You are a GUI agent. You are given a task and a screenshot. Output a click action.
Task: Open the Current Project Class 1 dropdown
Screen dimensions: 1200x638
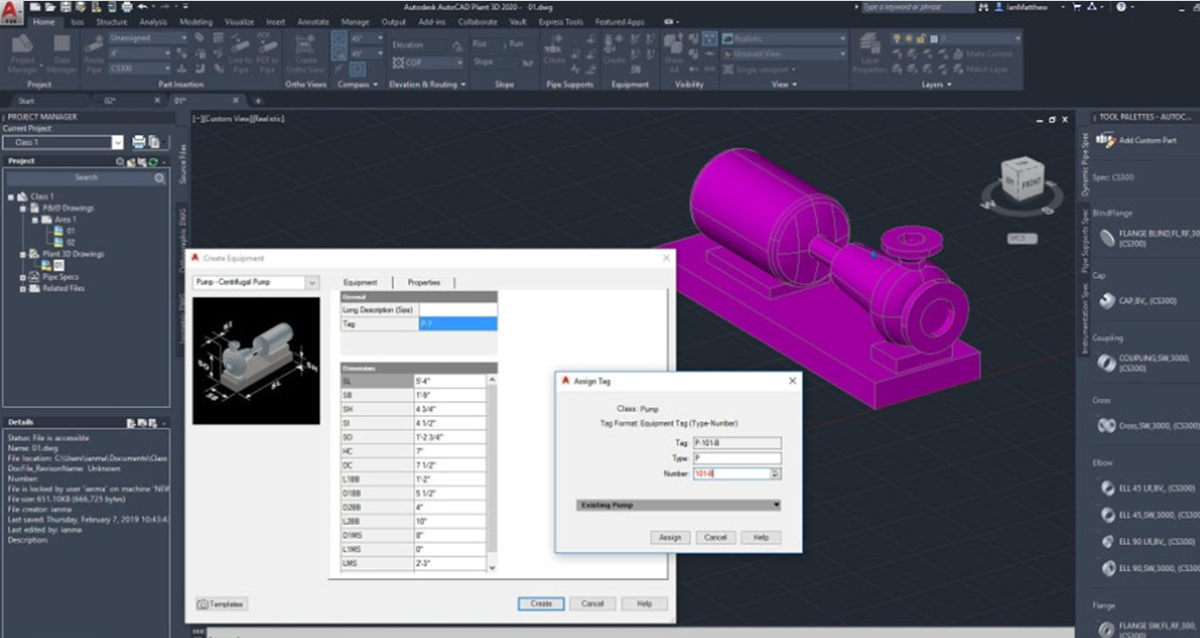[118, 143]
